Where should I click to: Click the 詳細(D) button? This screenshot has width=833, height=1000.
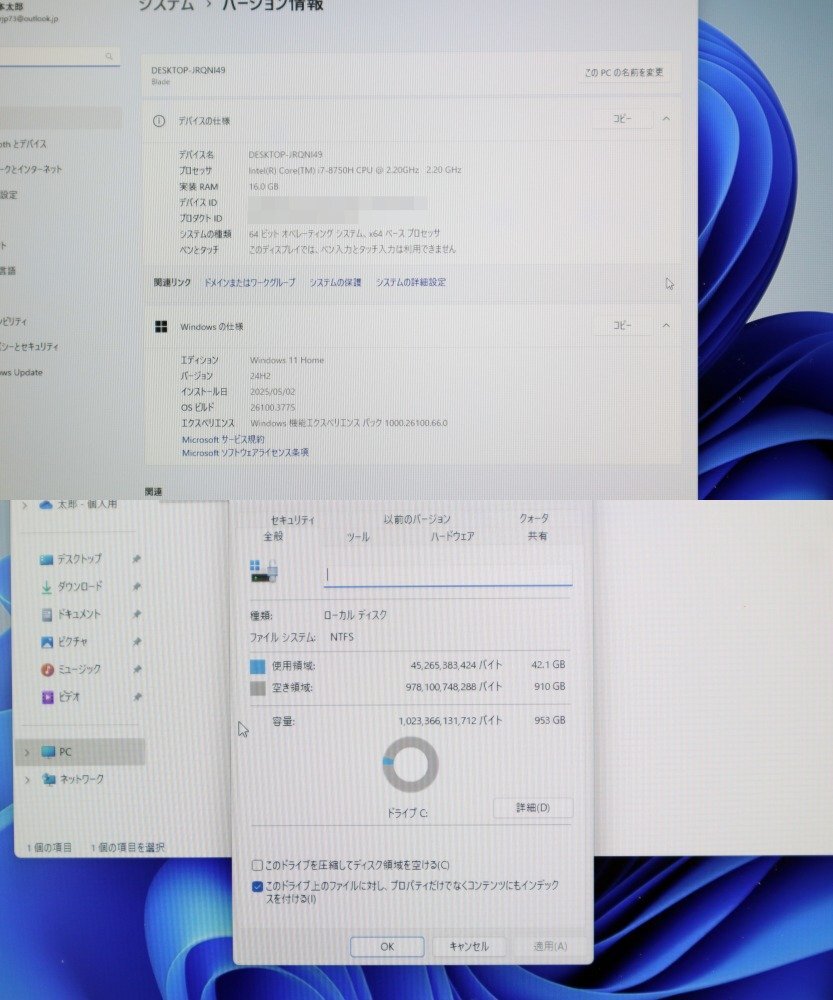point(533,807)
